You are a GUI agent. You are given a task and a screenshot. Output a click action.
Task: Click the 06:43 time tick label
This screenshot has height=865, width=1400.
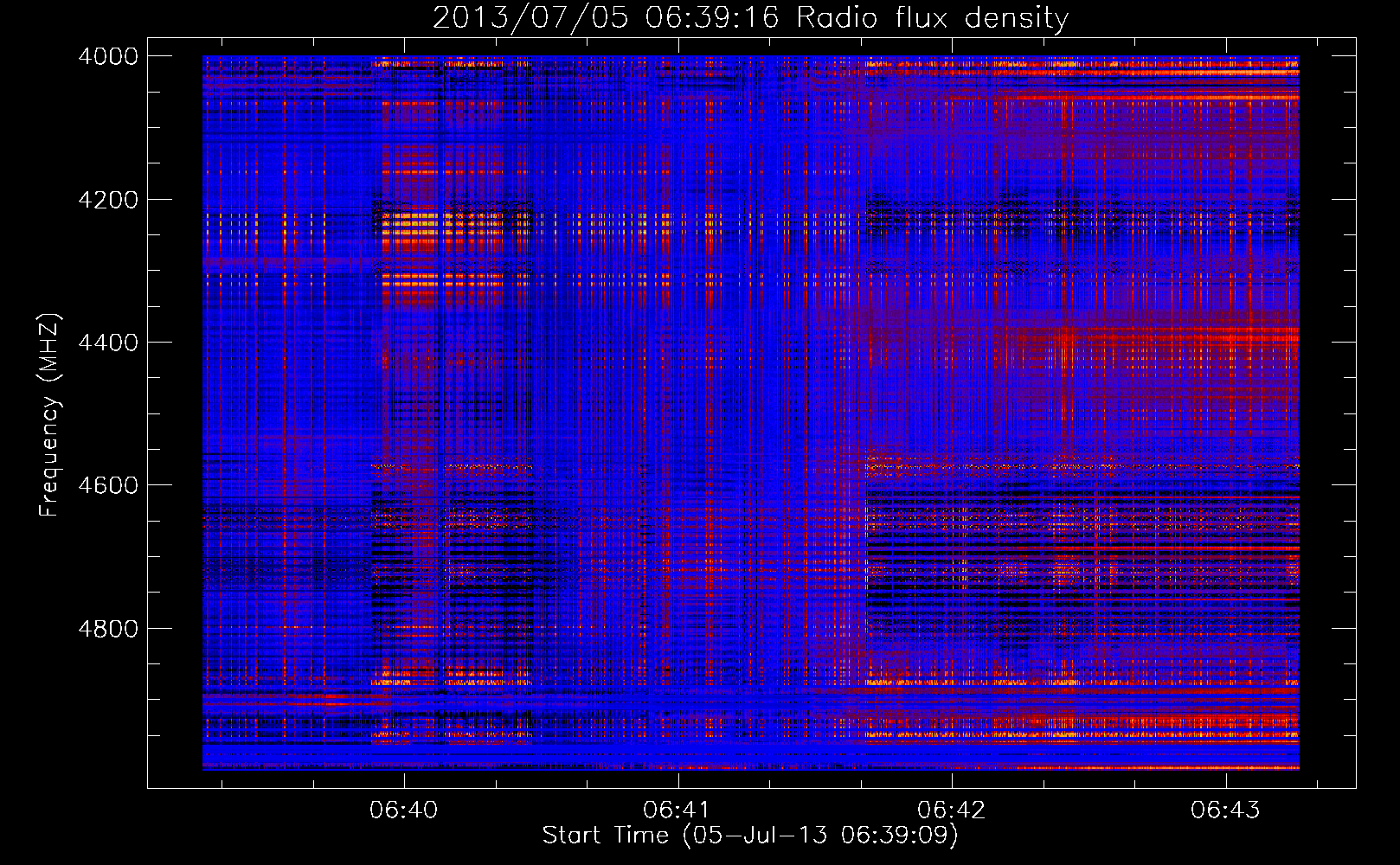click(1225, 810)
